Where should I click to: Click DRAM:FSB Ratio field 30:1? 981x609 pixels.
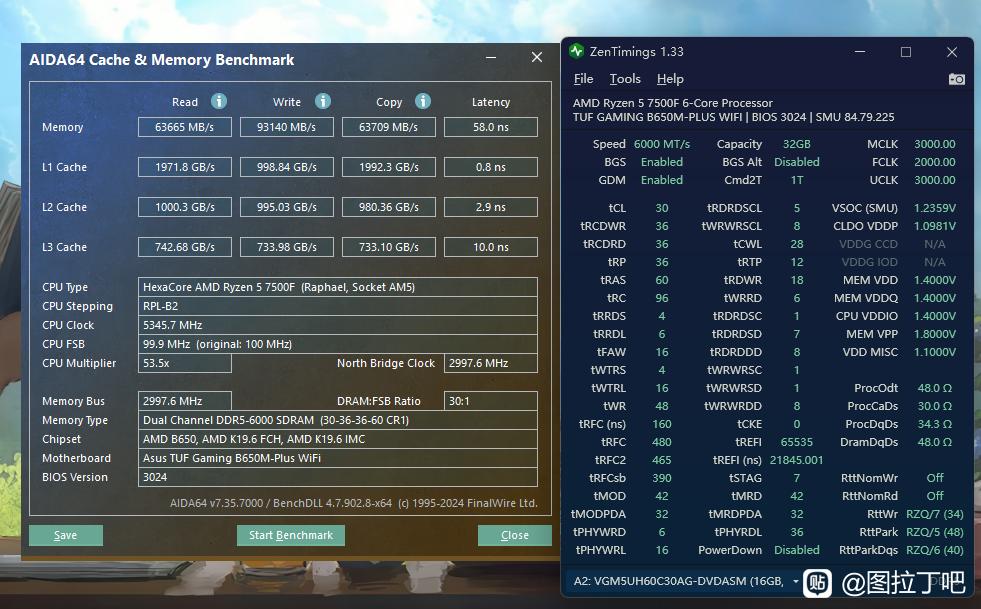[490, 401]
